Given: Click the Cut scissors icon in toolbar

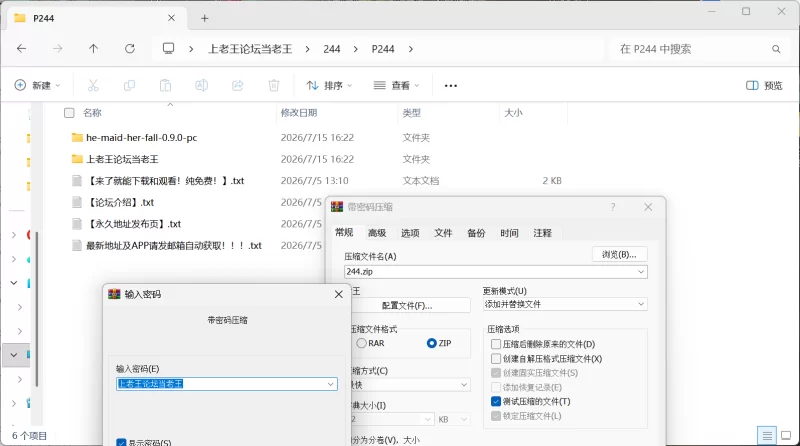Looking at the screenshot, I should click(x=93, y=85).
